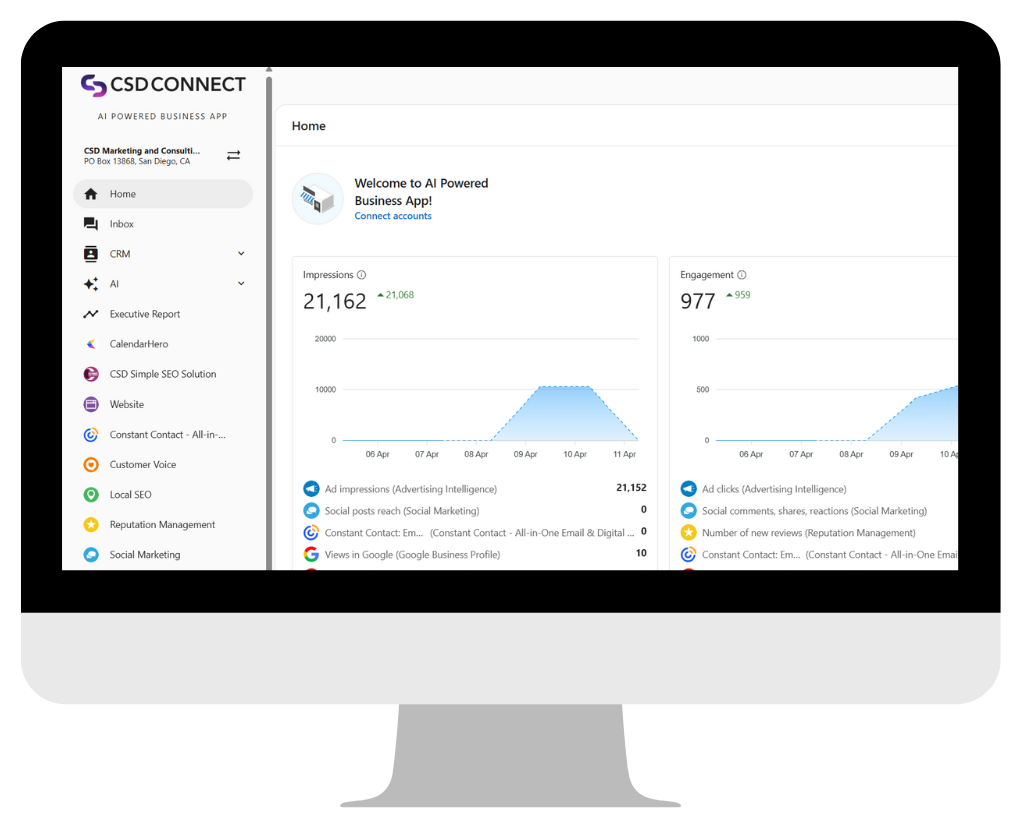Click the Executive Report trend icon

point(91,314)
